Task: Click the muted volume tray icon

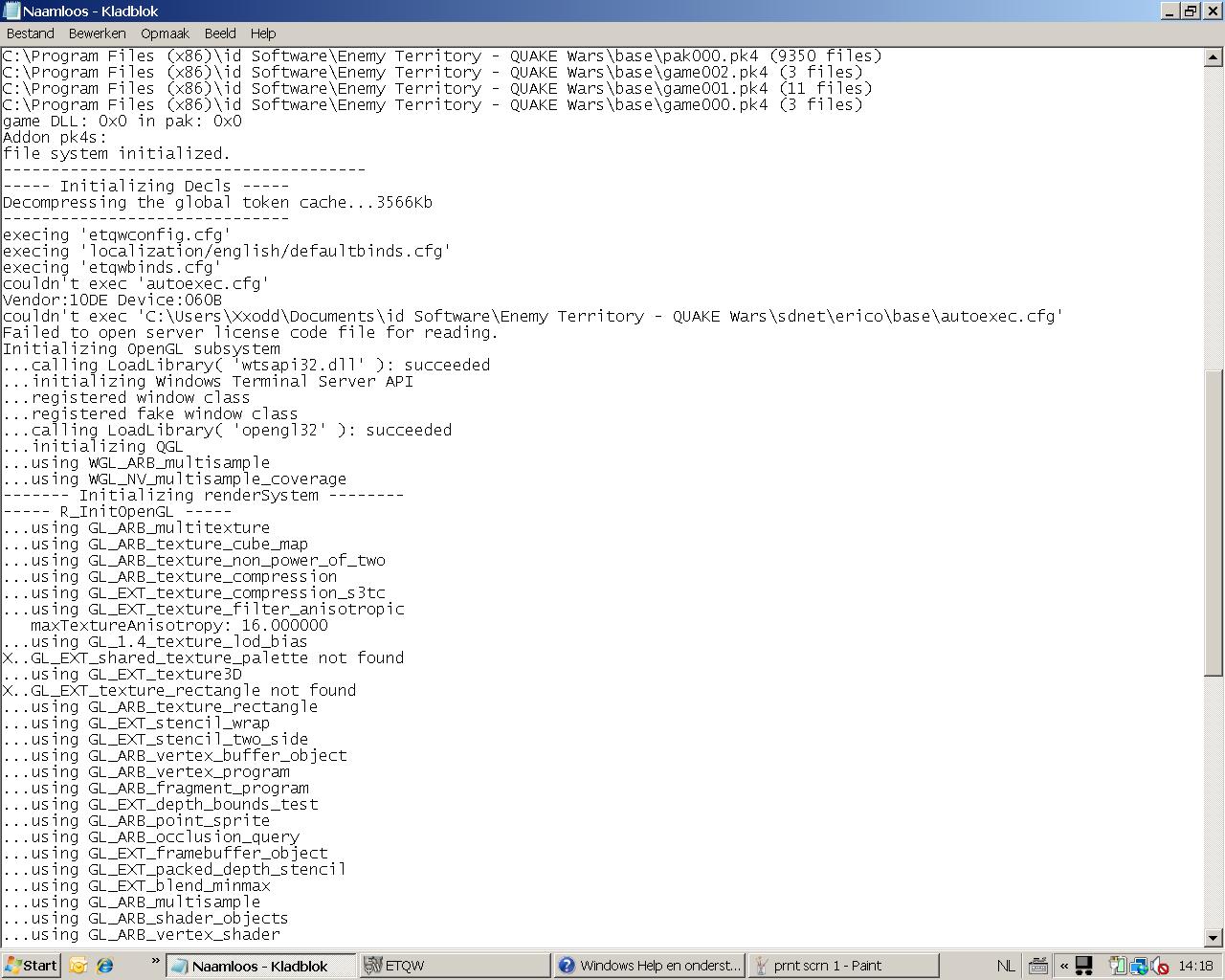Action: (x=1159, y=966)
